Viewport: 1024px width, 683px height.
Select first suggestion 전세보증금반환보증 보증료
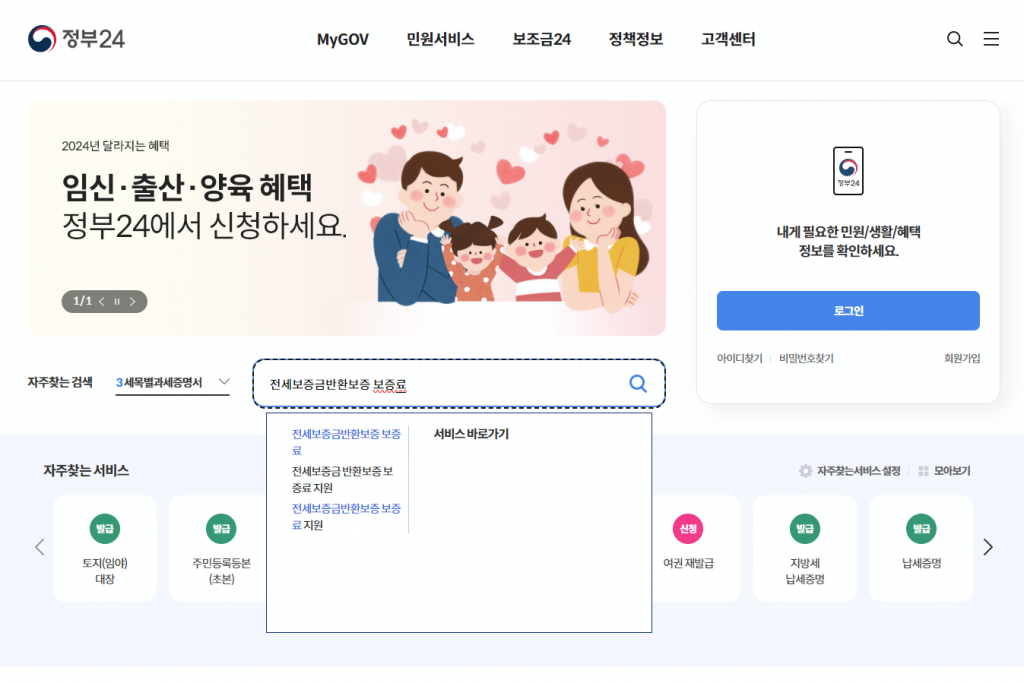pos(346,442)
